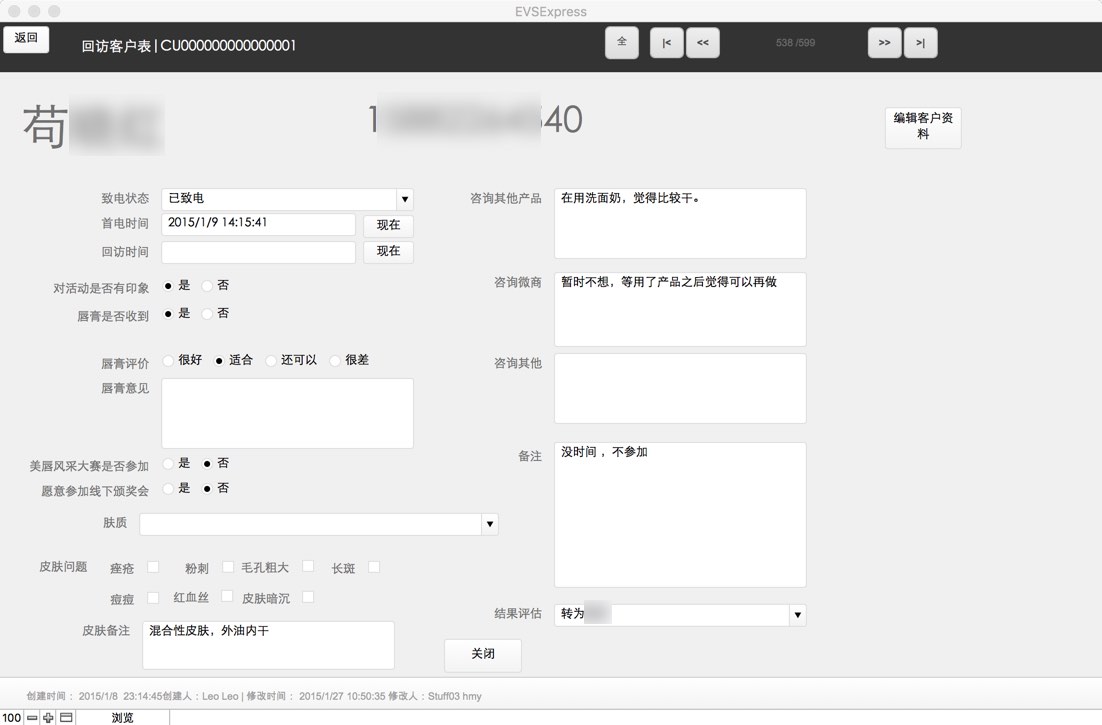Select 是 for 唇膏是否收到
The width and height of the screenshot is (1102, 725).
click(168, 314)
